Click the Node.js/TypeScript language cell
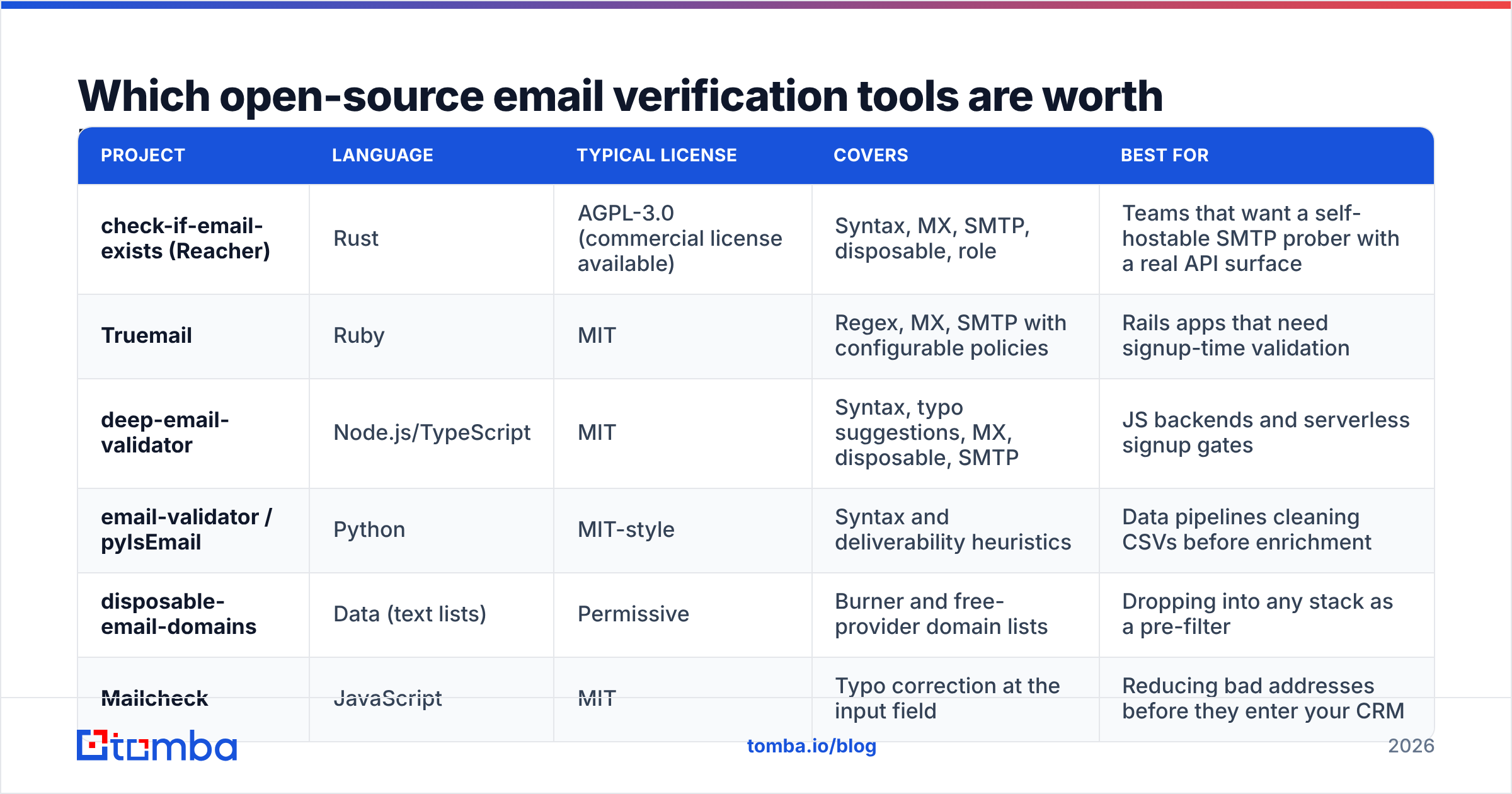The height and width of the screenshot is (794, 1512). tap(432, 432)
